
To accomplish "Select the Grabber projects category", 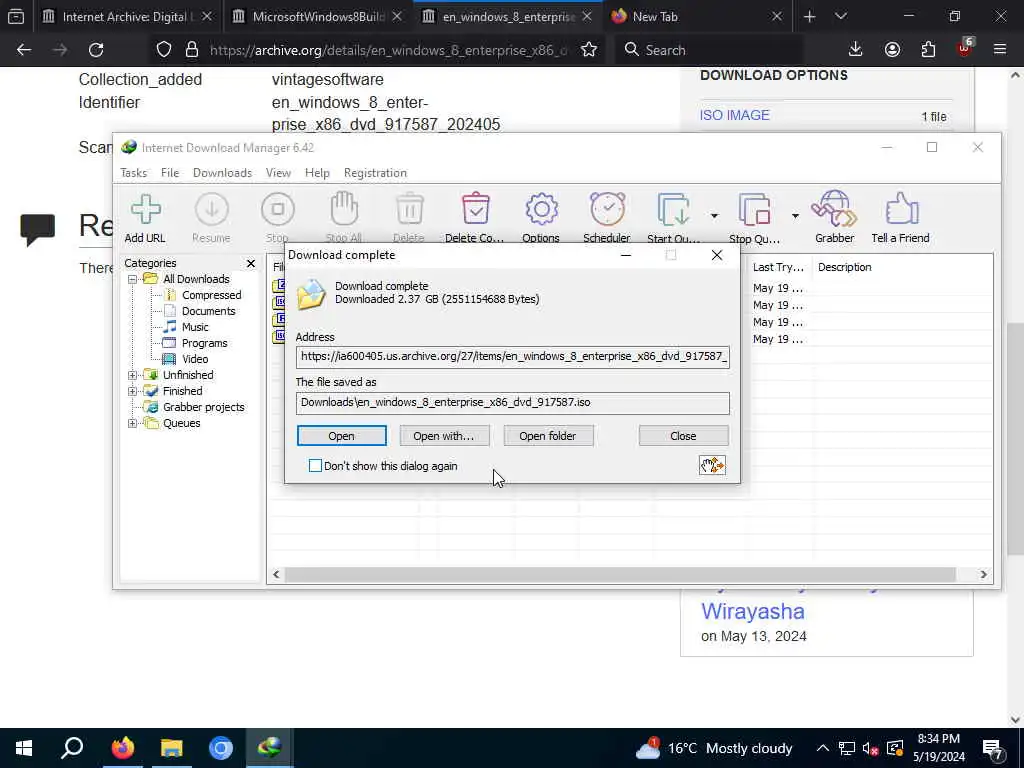I will [x=204, y=408].
